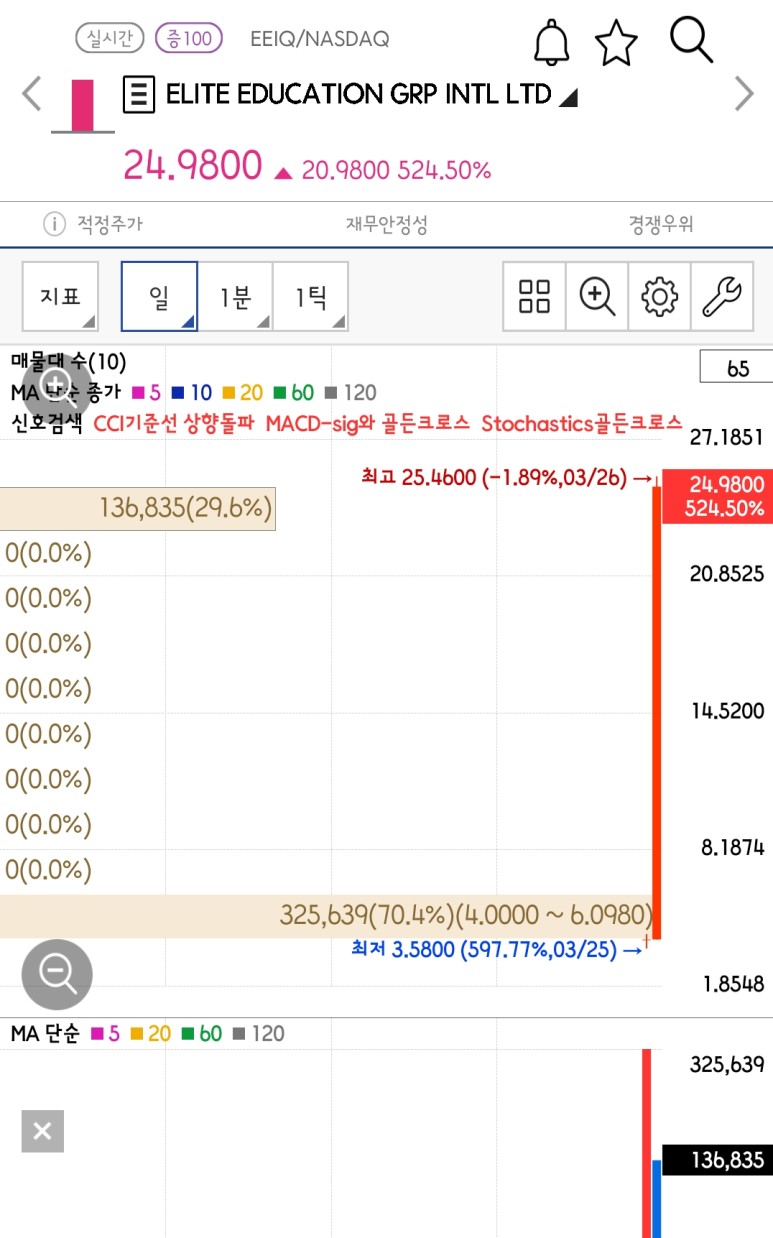Click the MA 60 green swatch in price legend
Viewport: 773px width, 1238px height.
(281, 393)
